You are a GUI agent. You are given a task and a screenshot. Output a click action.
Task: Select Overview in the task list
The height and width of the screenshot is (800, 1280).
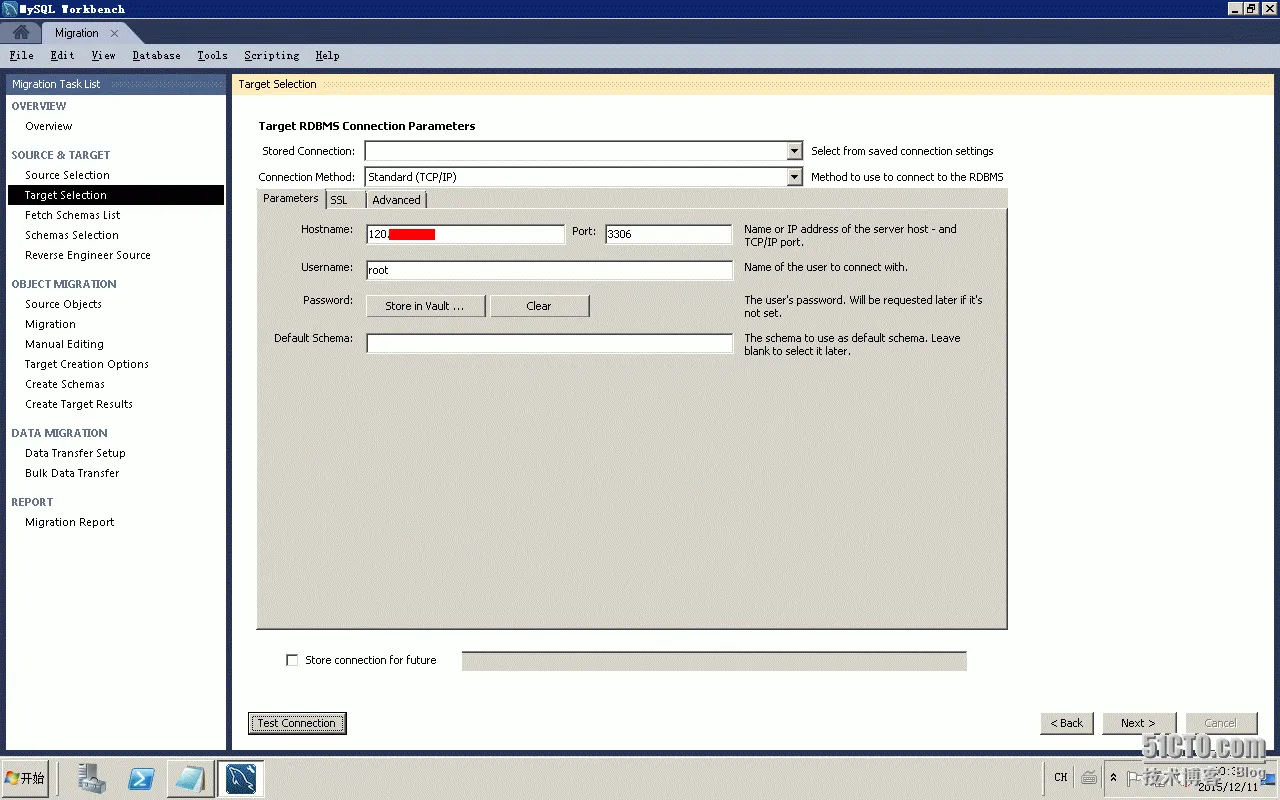tap(49, 126)
